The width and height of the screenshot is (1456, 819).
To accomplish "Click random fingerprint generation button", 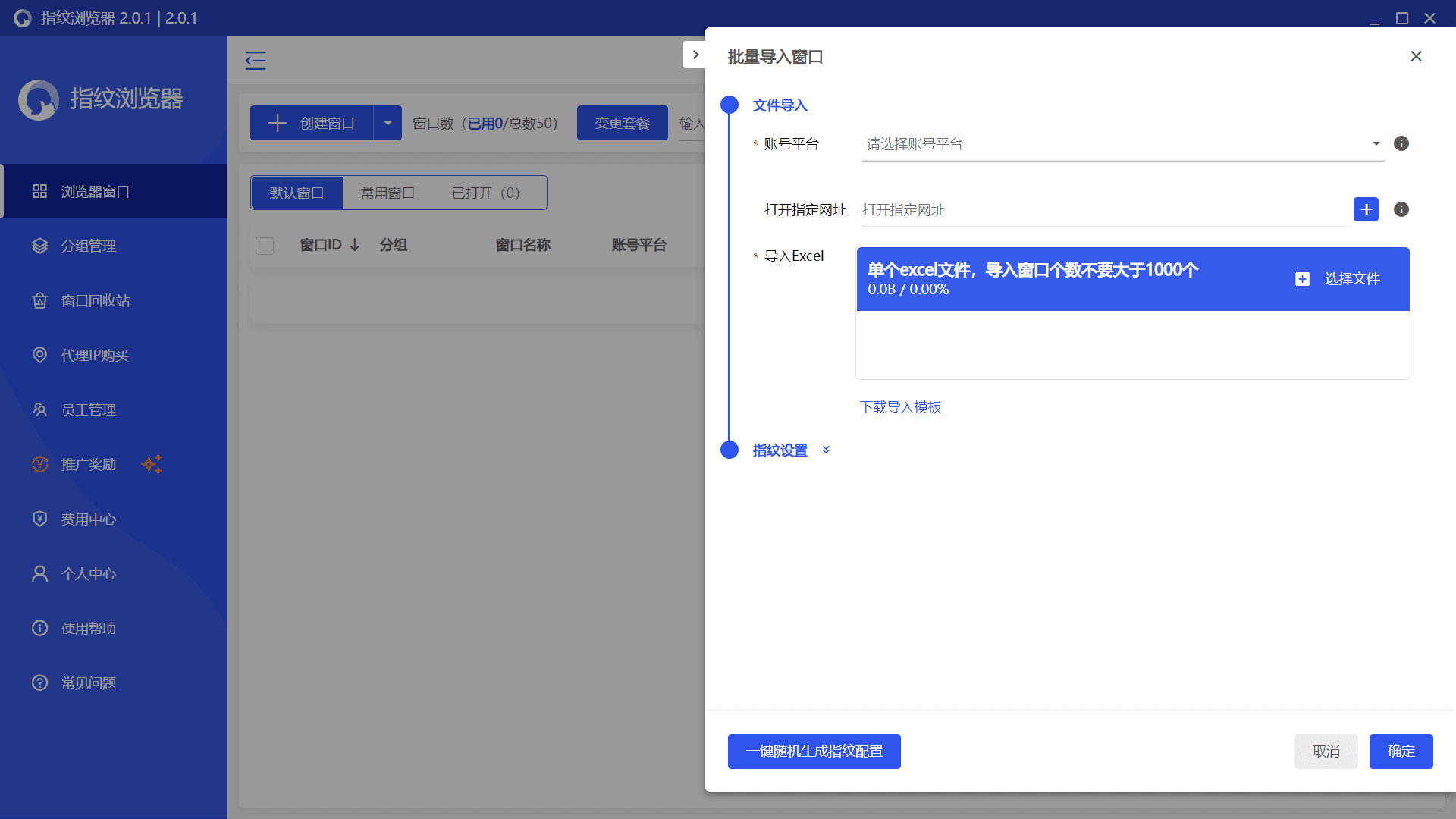I will point(814,752).
